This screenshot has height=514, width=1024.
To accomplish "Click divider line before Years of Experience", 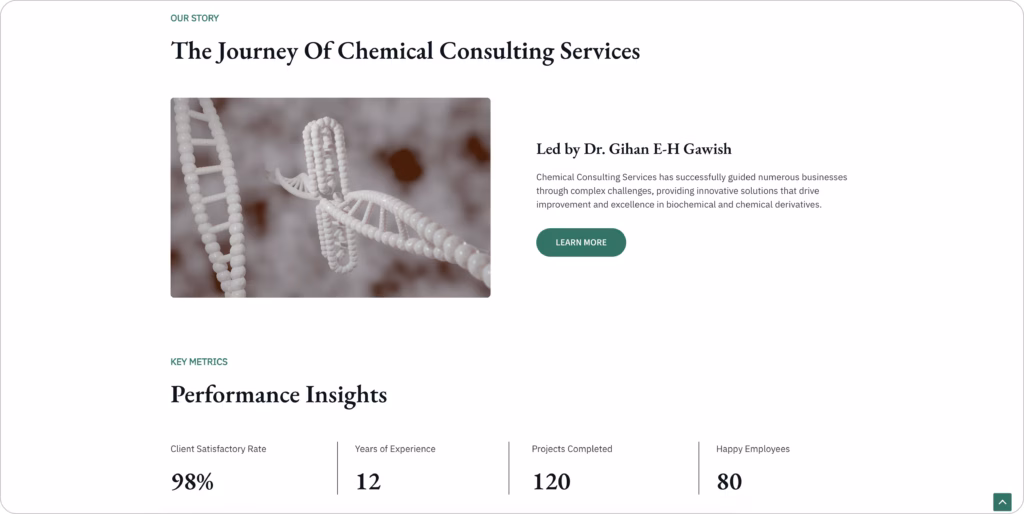I will (338, 468).
